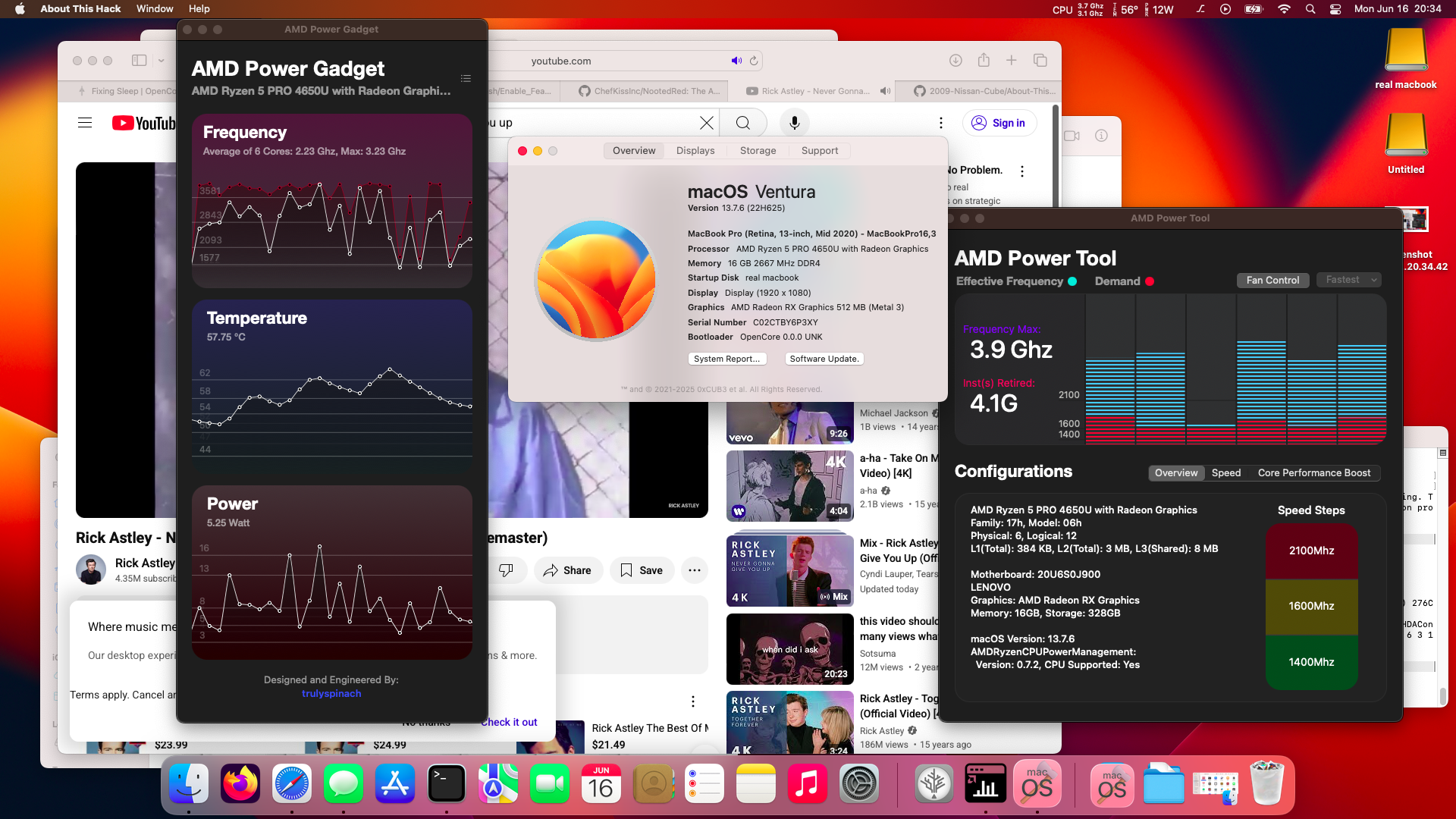The height and width of the screenshot is (819, 1456).
Task: Open Mix - Rick Astley playlist thumbnail
Action: click(790, 570)
